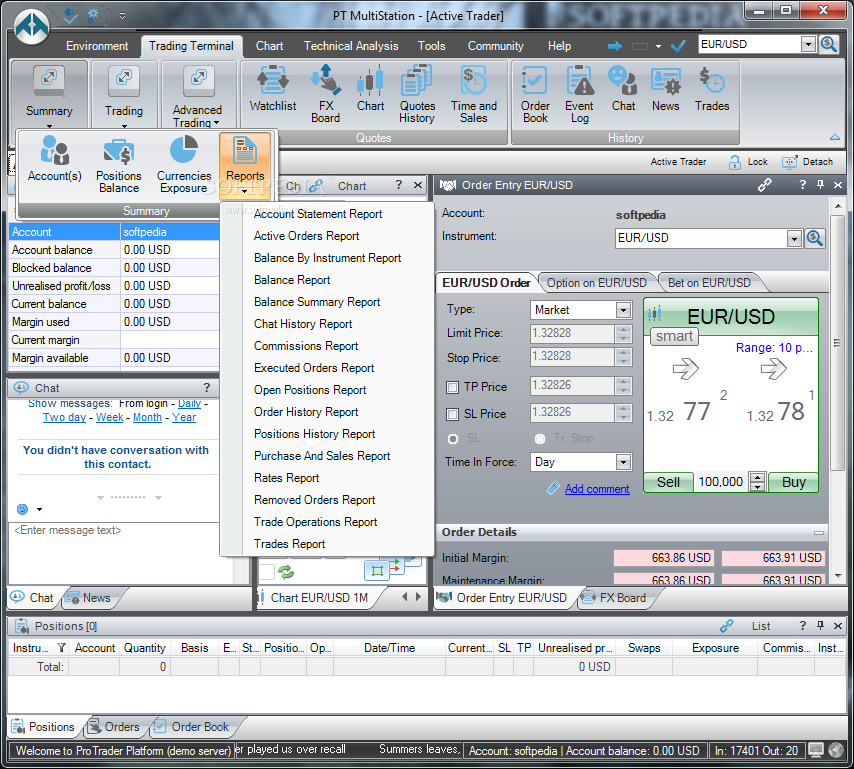
Task: Click the Add comment link
Action: pos(597,489)
